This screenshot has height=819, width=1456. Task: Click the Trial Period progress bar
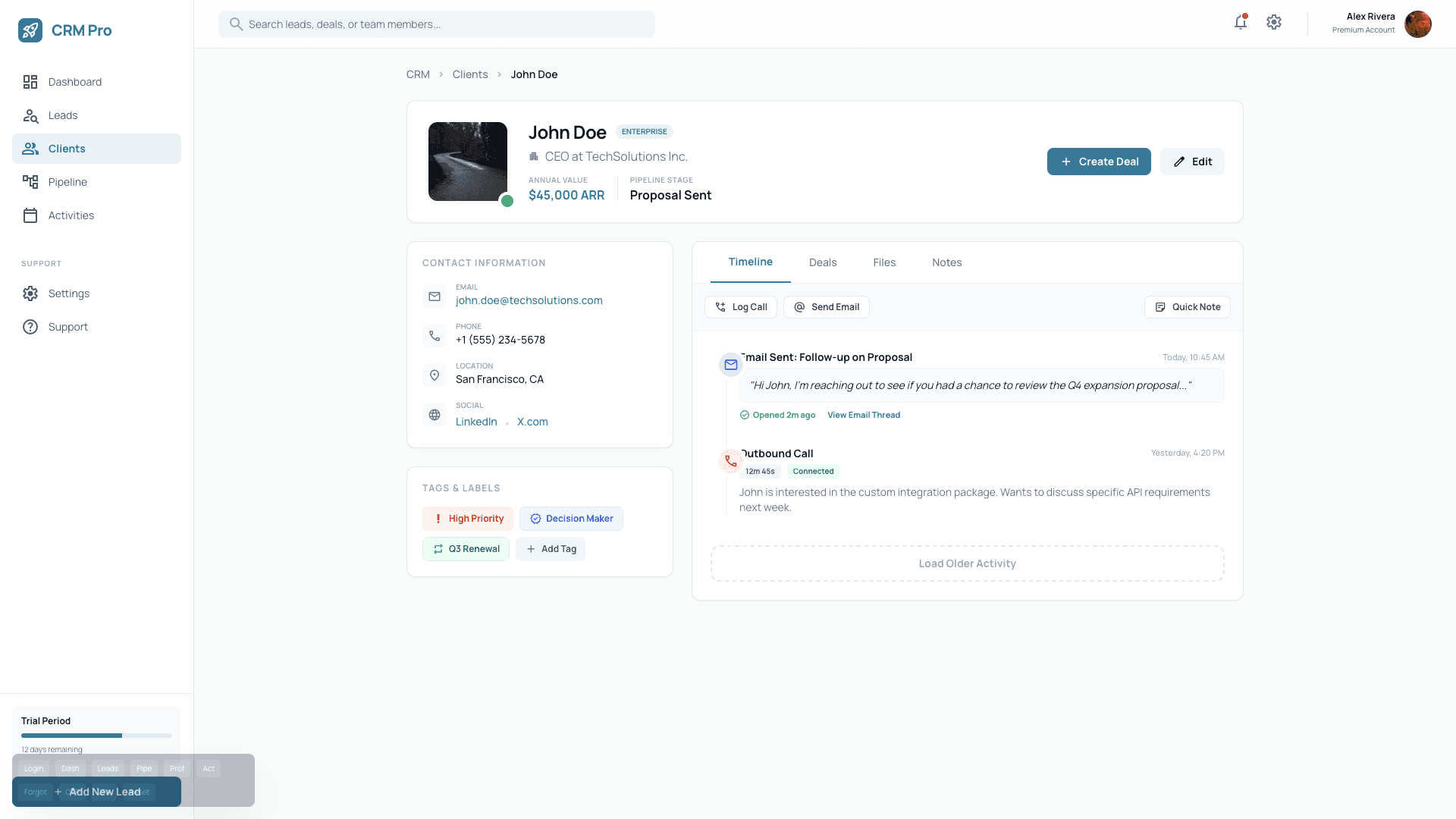click(x=96, y=736)
